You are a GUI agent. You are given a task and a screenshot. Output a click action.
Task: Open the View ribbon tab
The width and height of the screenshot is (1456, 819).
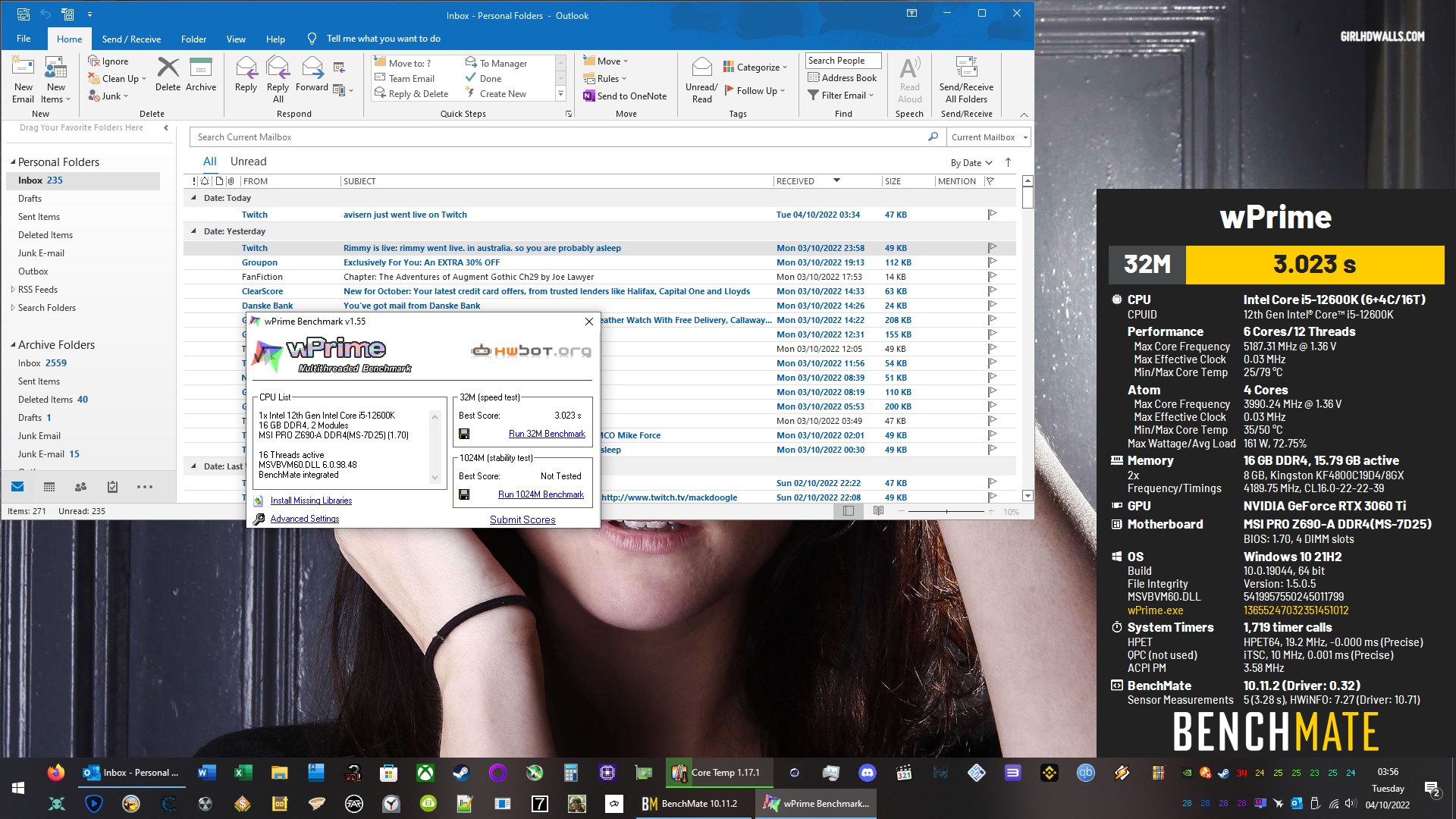(x=236, y=39)
